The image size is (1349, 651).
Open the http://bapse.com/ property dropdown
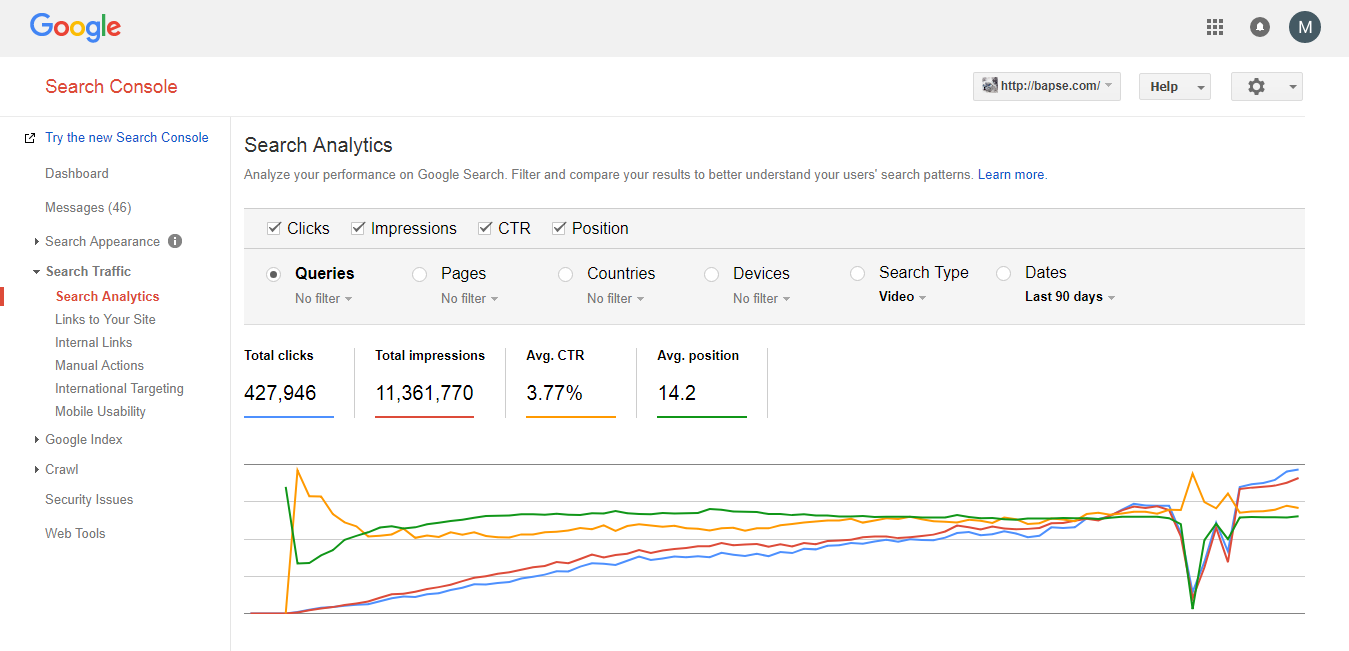pos(1047,86)
